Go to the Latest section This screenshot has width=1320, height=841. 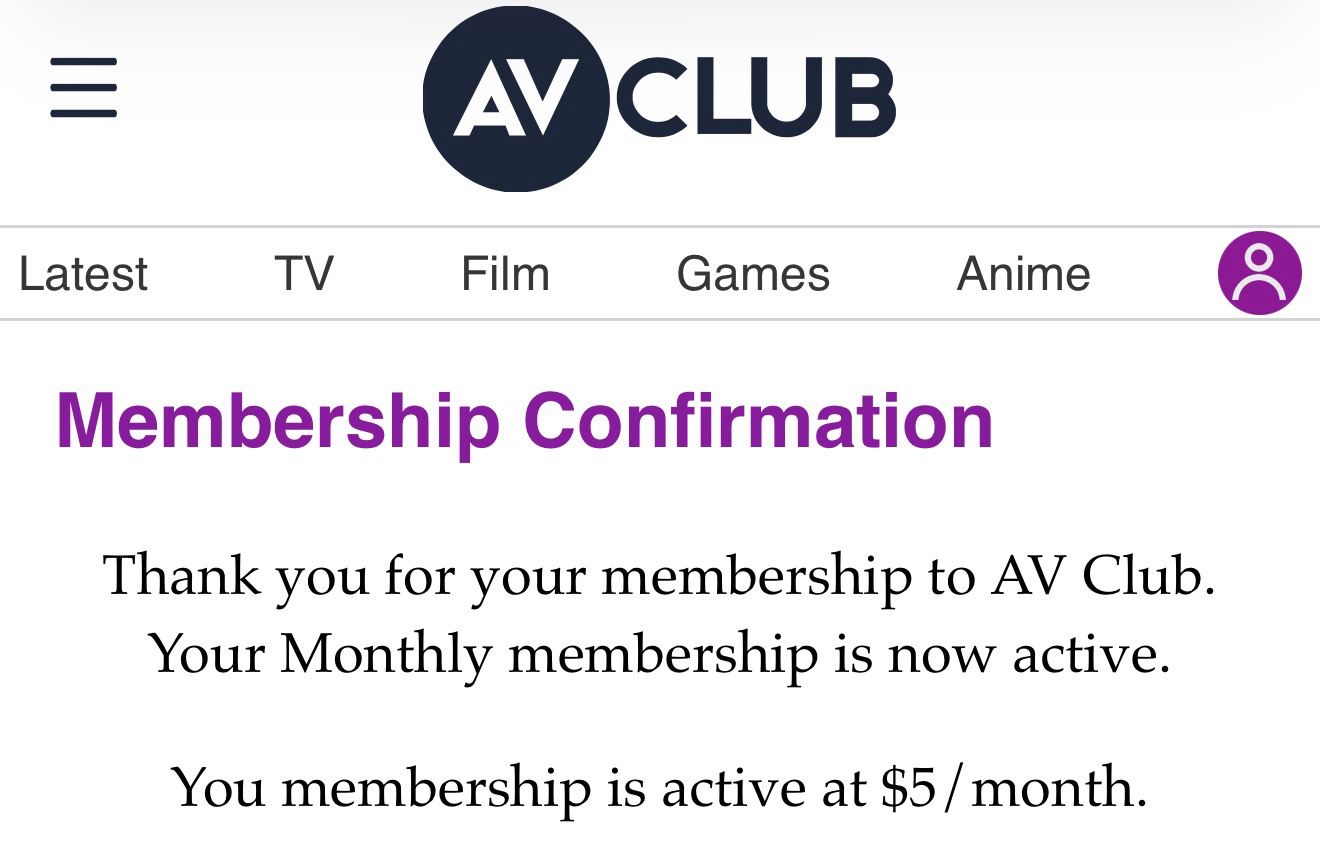(x=83, y=274)
